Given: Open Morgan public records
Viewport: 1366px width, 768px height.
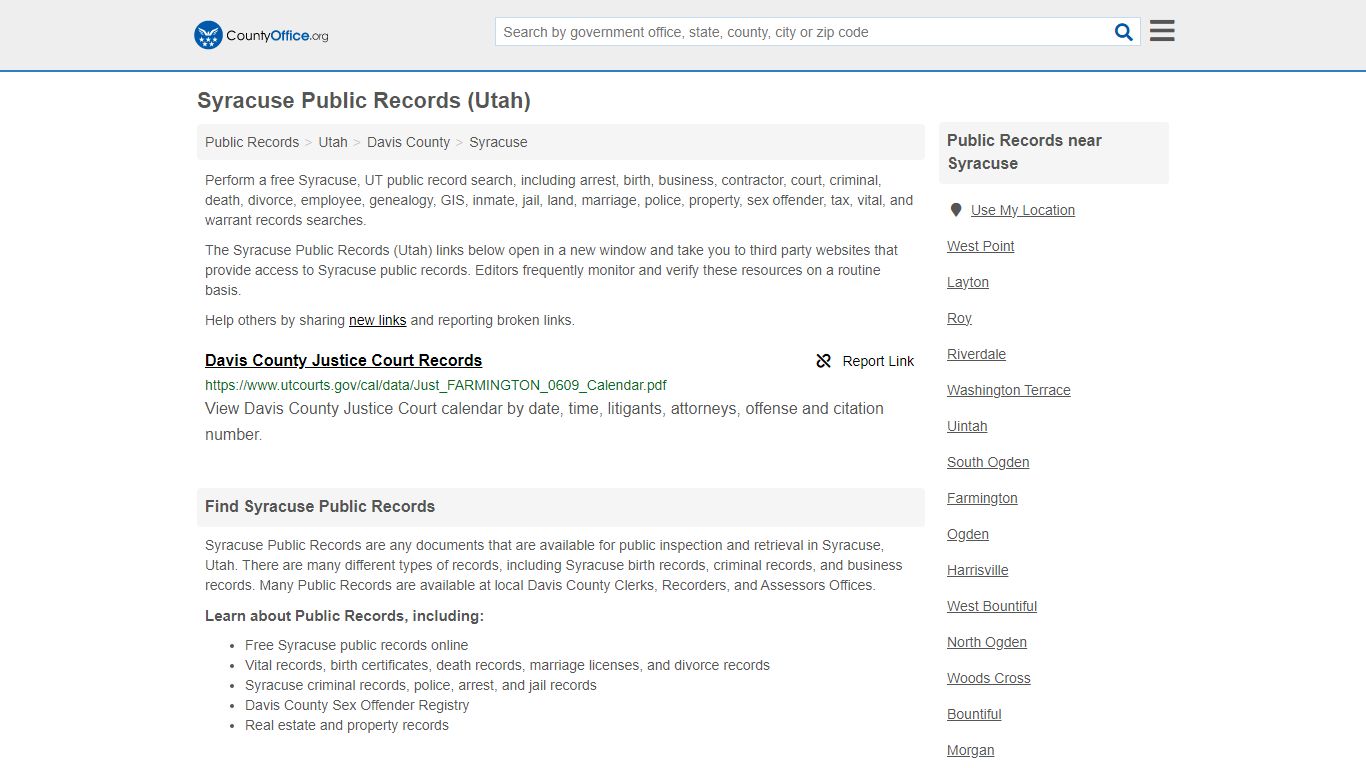Looking at the screenshot, I should tap(970, 750).
